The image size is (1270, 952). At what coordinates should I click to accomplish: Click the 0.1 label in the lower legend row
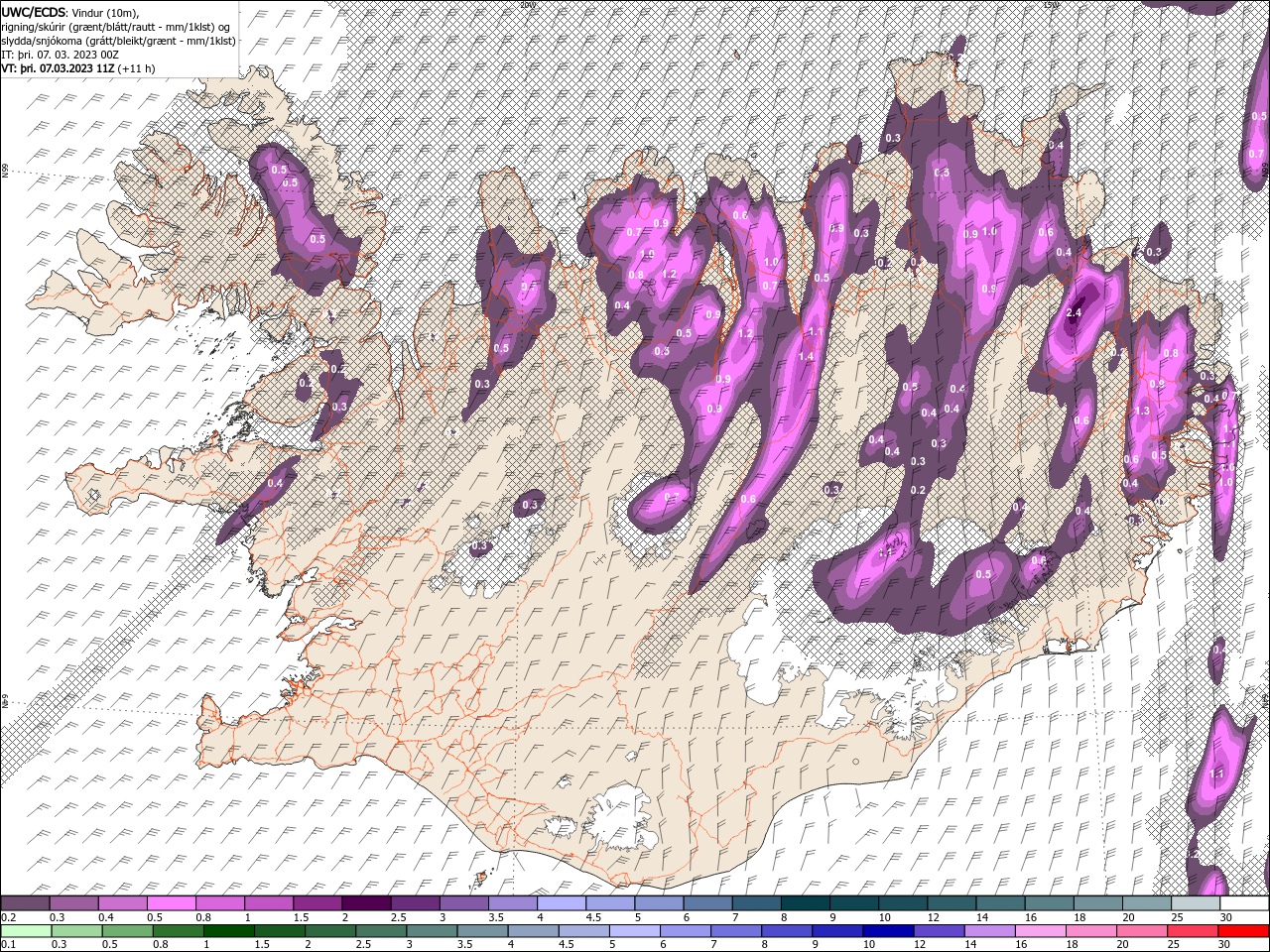[9, 944]
